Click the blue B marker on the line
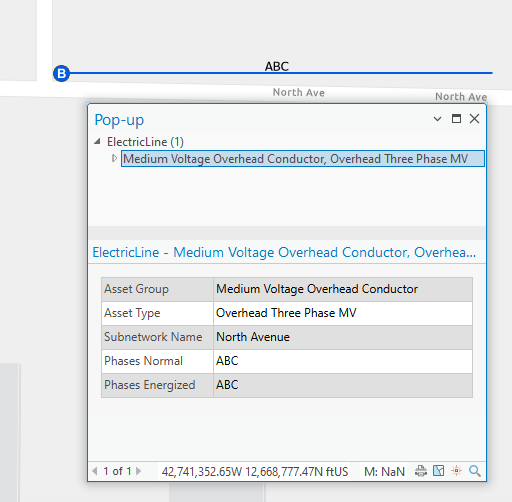Viewport: 512px width, 502px height. (x=62, y=73)
